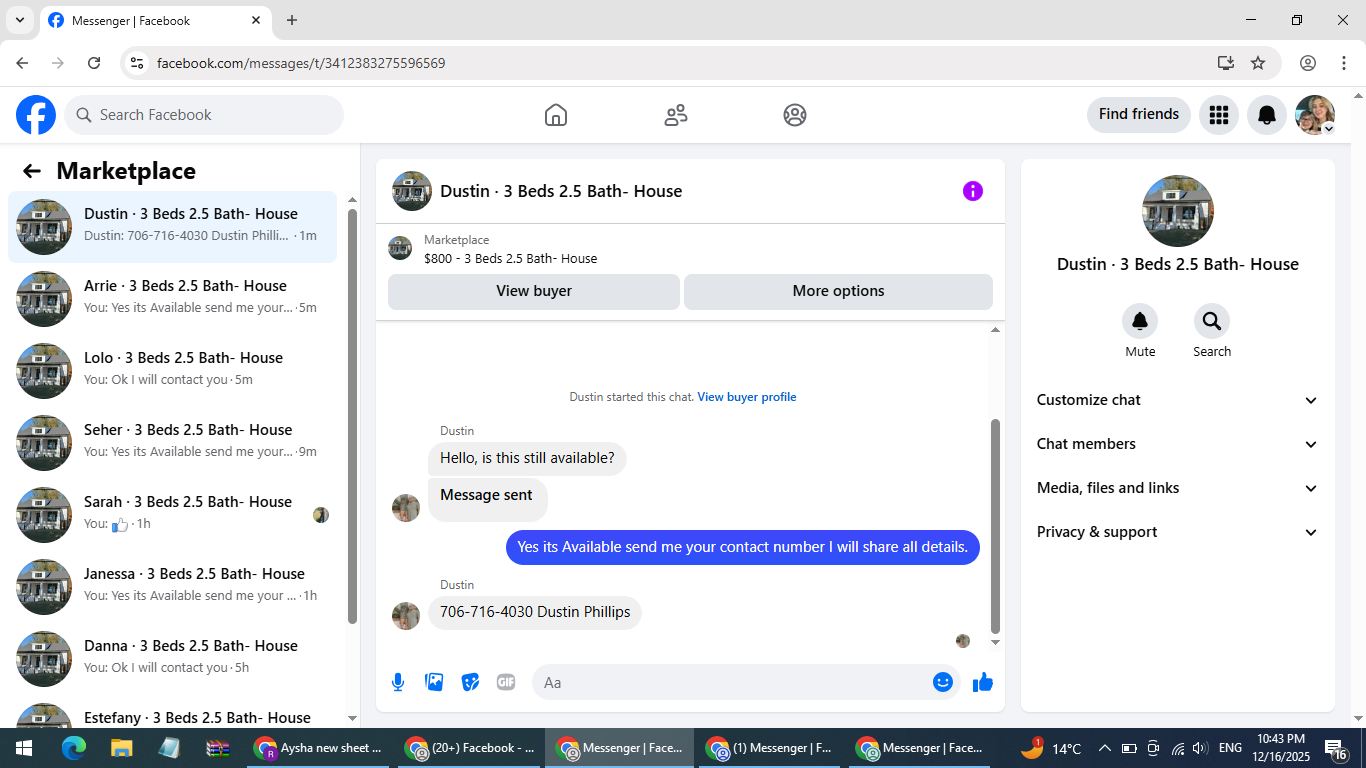Click the Dustin listing thumbnail in right panel
This screenshot has width=1366, height=768.
pos(1178,211)
